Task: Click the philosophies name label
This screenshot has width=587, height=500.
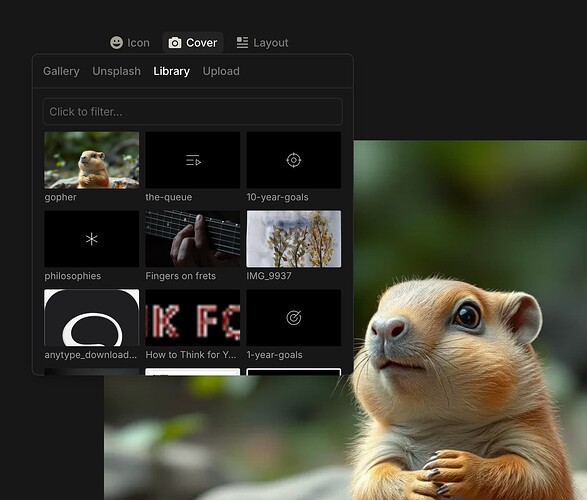Action: click(73, 276)
